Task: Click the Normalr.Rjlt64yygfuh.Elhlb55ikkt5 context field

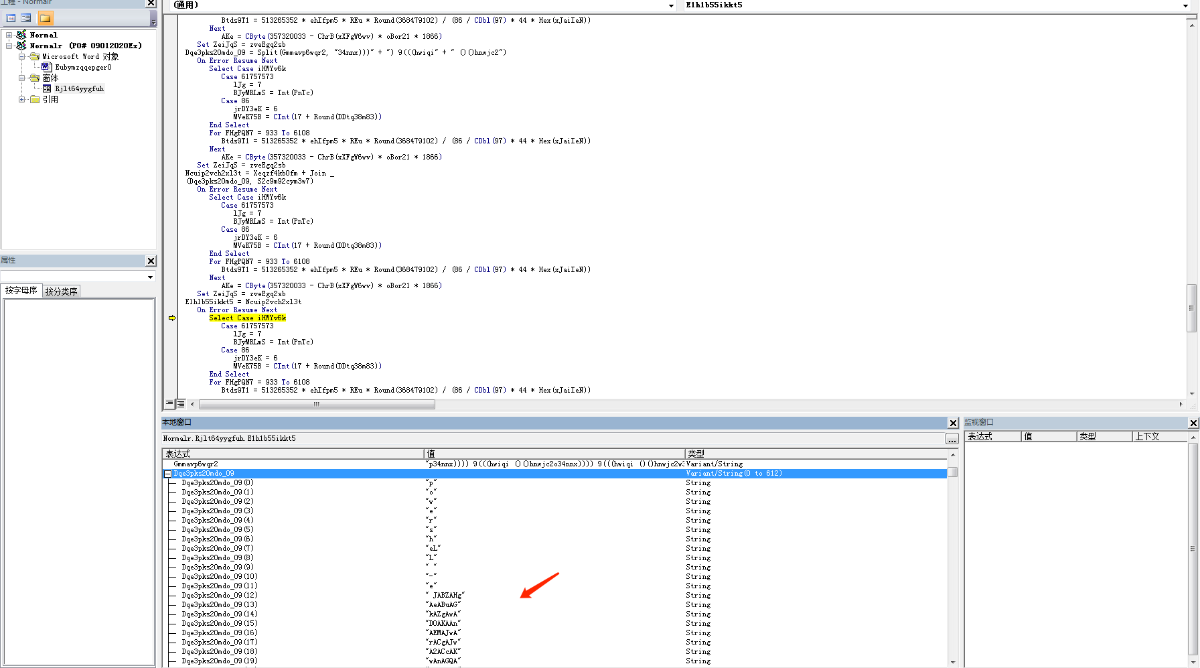Action: (x=553, y=439)
